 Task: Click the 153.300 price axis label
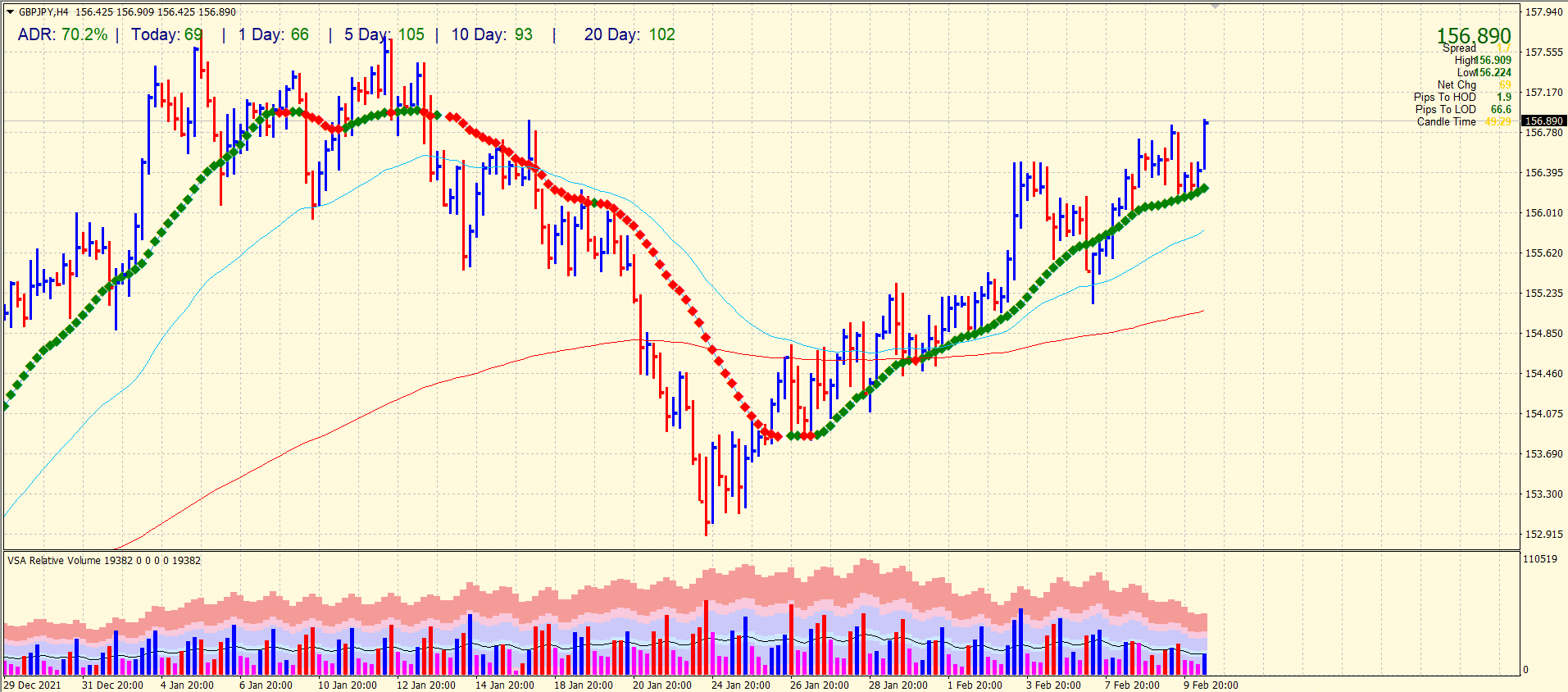click(1543, 494)
